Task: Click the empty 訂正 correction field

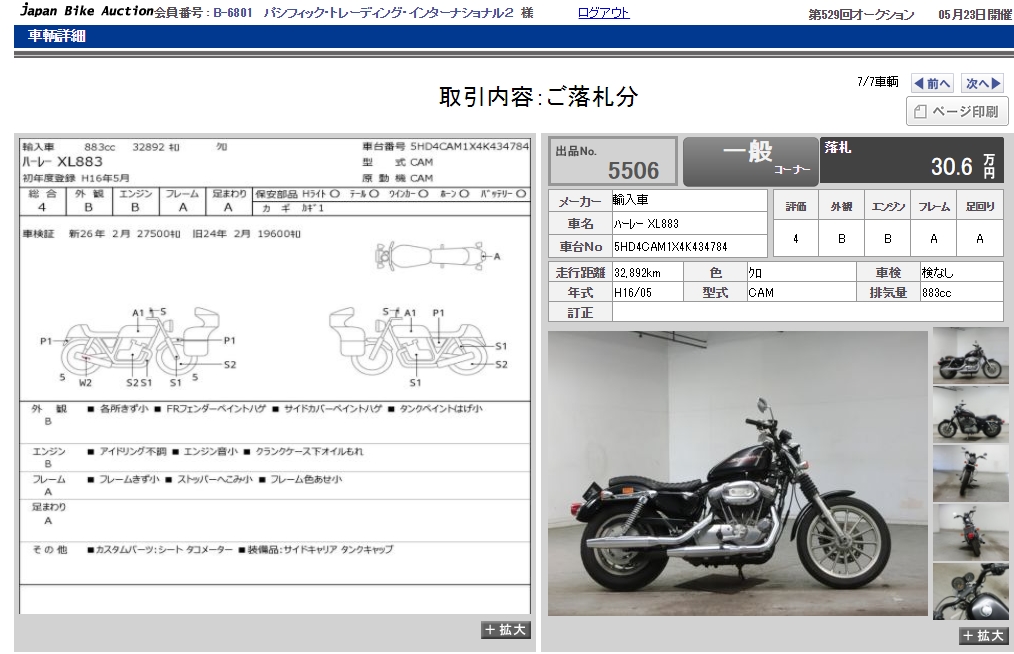Action: 807,312
